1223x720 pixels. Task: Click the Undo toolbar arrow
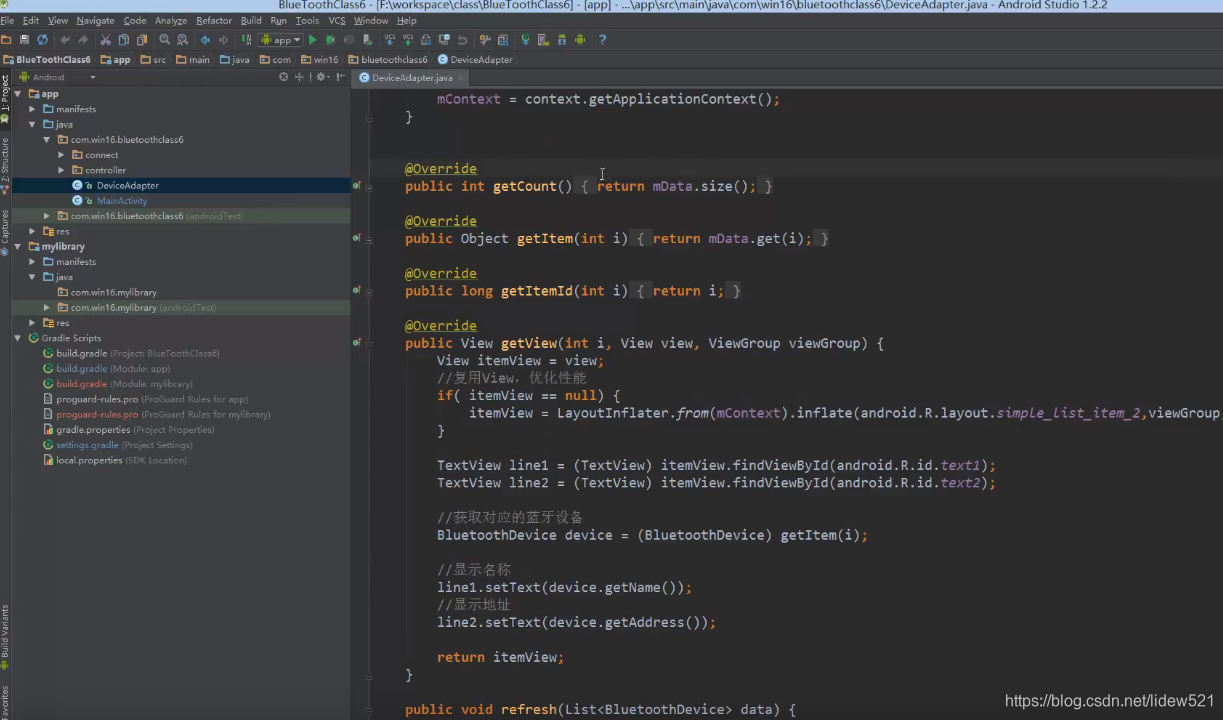pyautogui.click(x=65, y=40)
